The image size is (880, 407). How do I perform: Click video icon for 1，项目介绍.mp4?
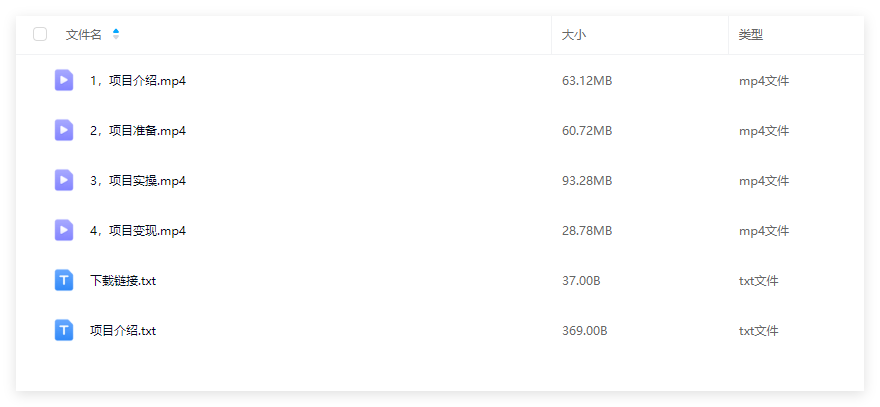63,80
